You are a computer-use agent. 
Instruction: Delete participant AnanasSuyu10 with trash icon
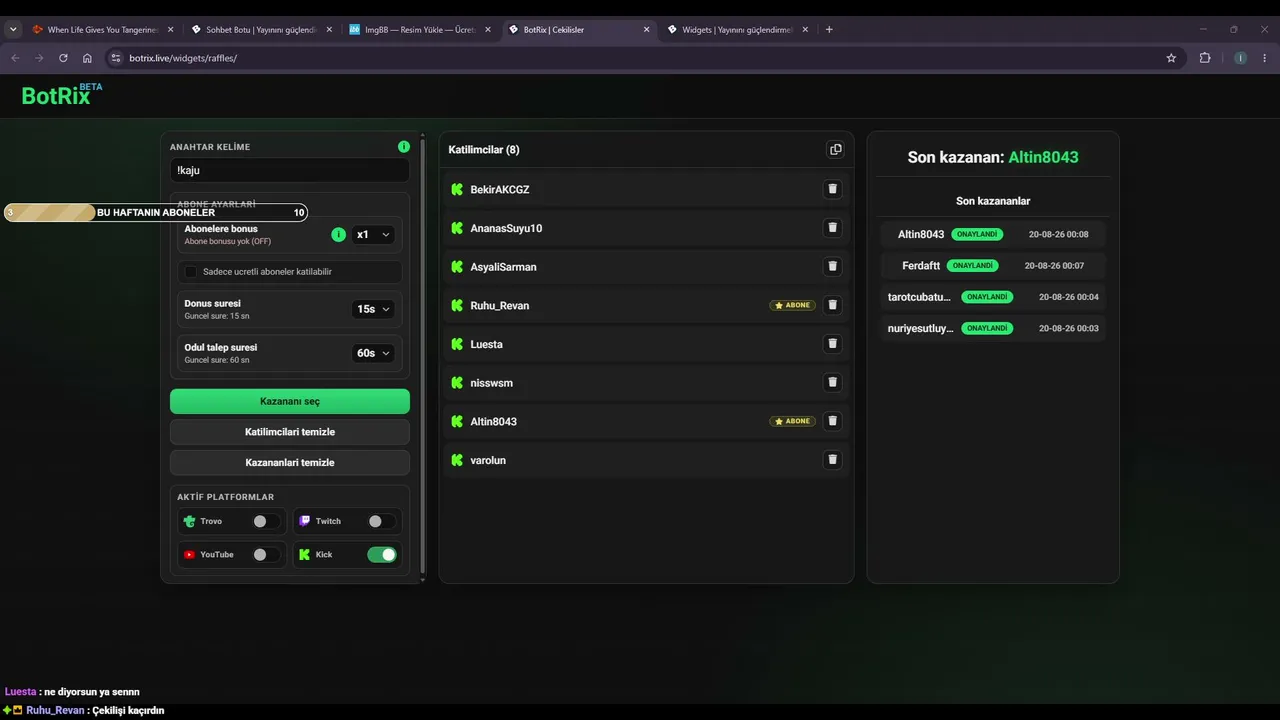click(832, 228)
